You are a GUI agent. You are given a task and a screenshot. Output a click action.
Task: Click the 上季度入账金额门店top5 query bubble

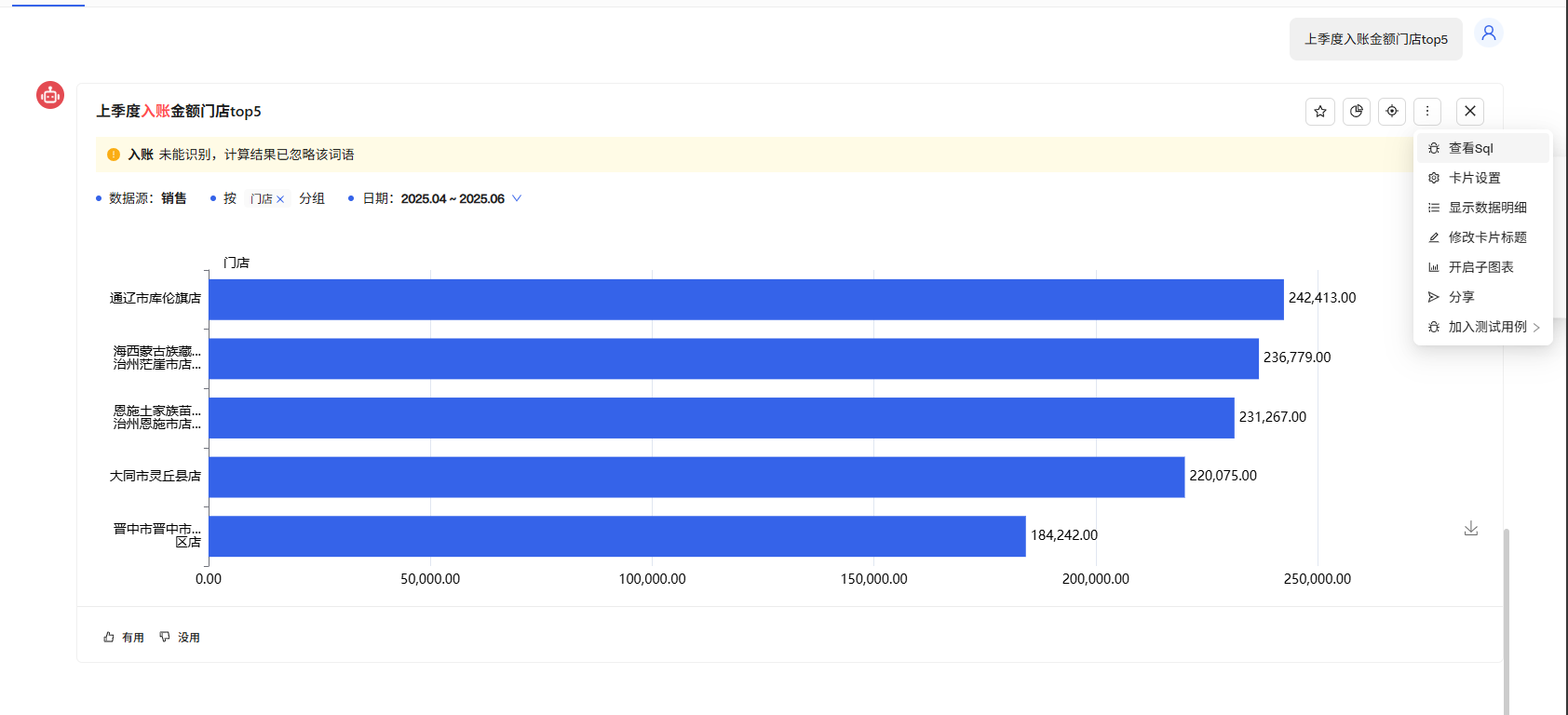[1375, 39]
